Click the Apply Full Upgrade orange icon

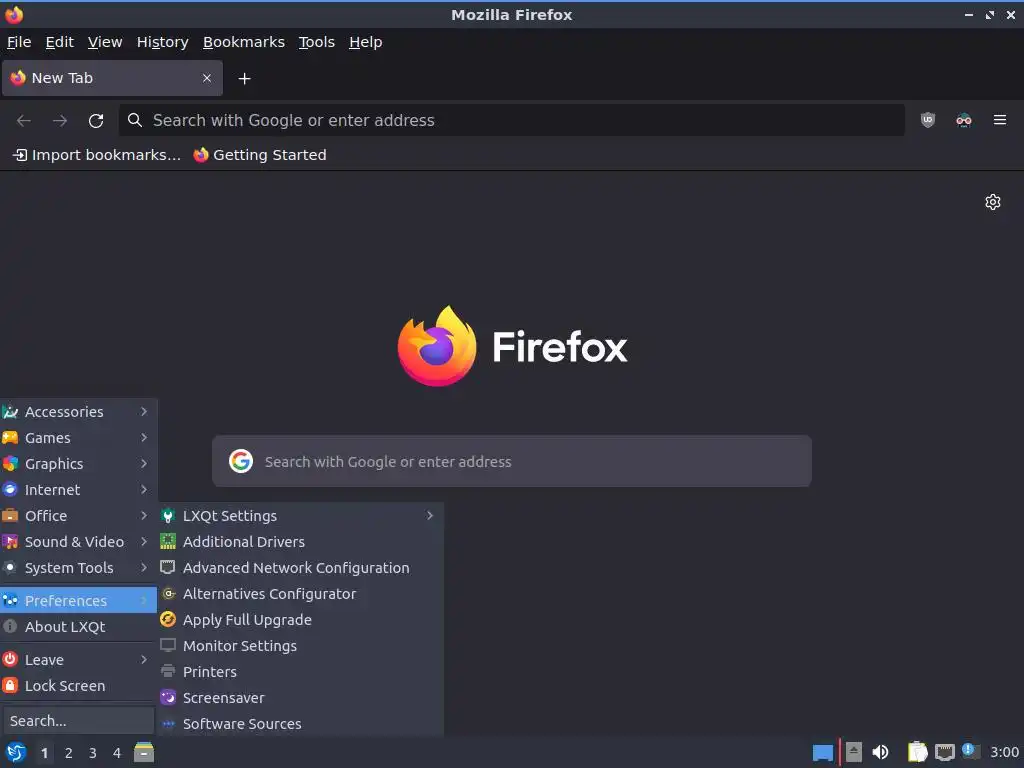pos(168,620)
